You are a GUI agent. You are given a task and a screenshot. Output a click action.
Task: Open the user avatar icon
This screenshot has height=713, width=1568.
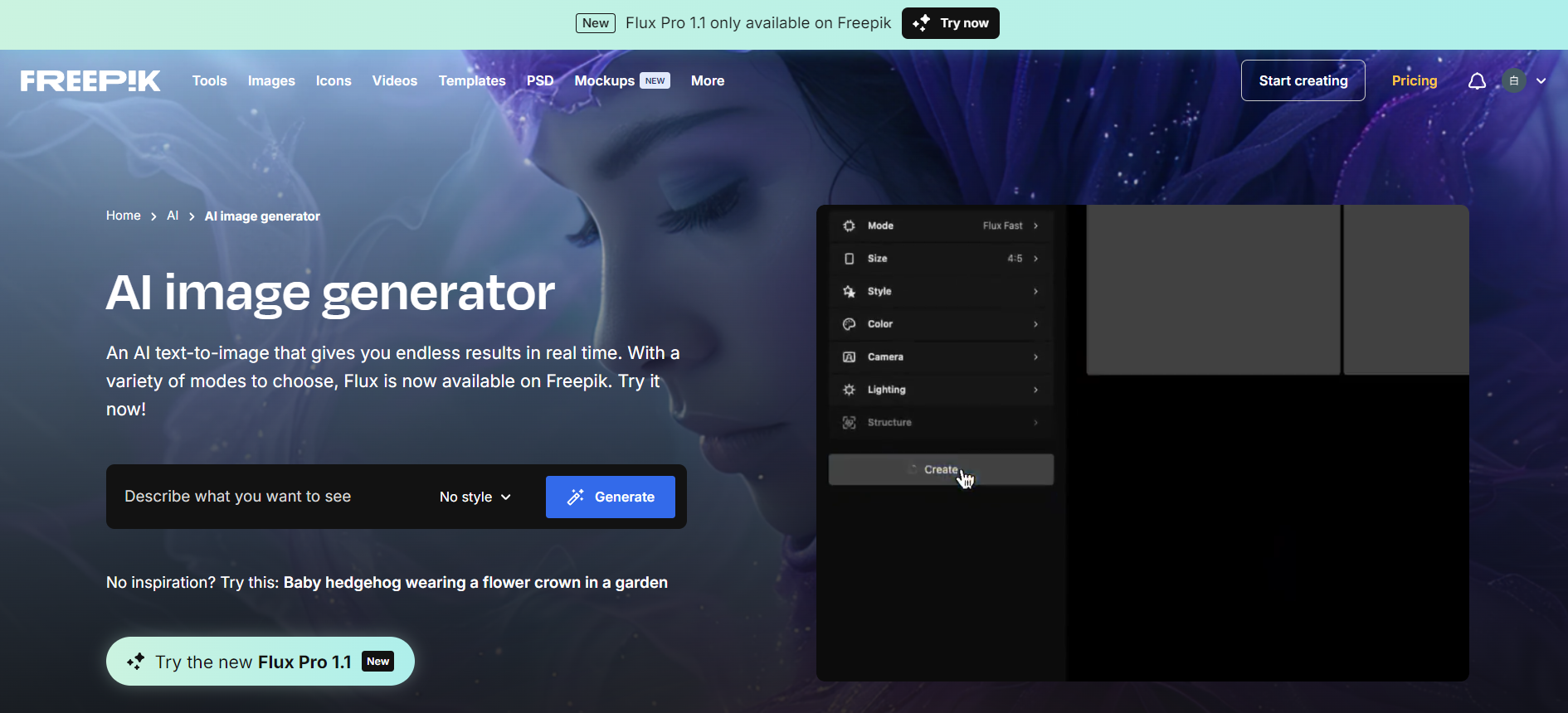point(1514,80)
